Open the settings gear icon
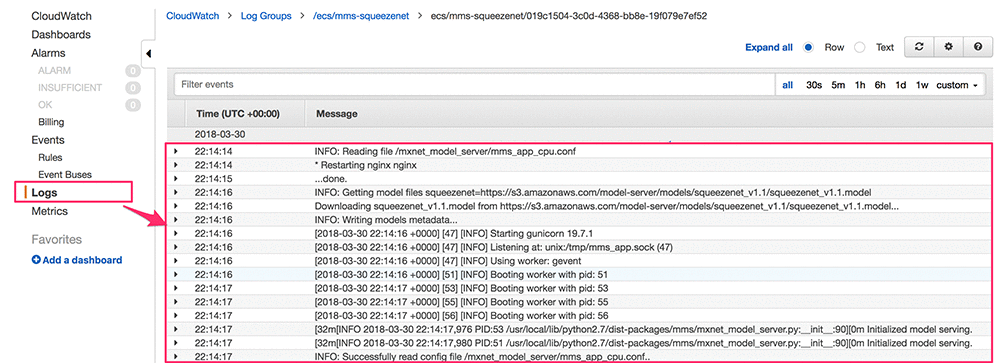 [948, 47]
